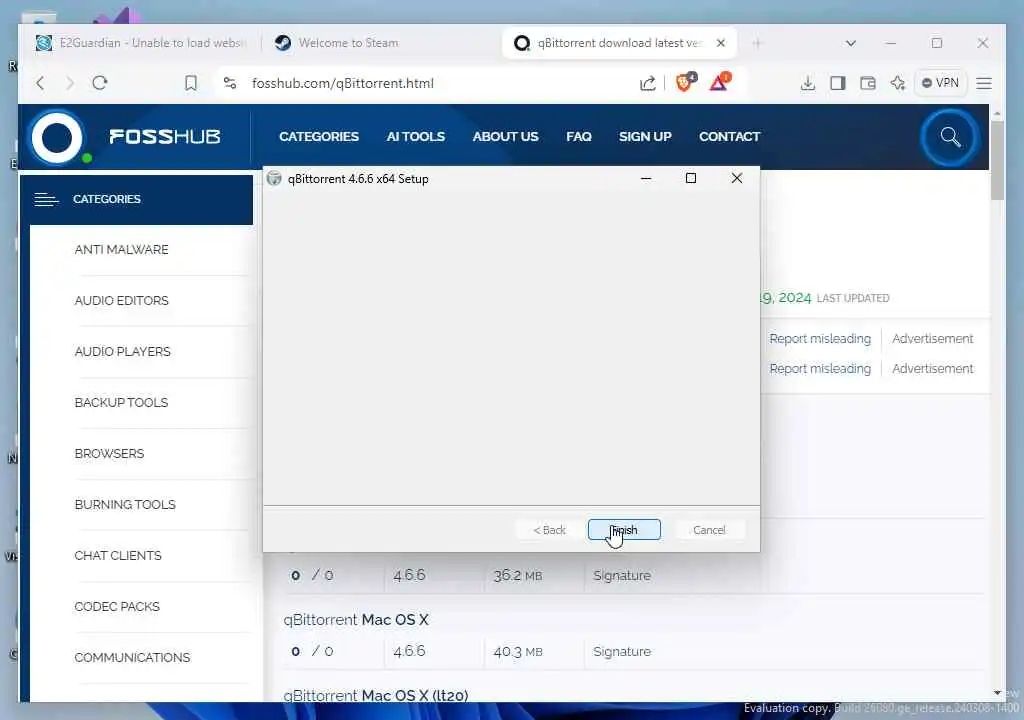Viewport: 1024px width, 720px height.
Task: Click the browser back arrow
Action: [40, 83]
